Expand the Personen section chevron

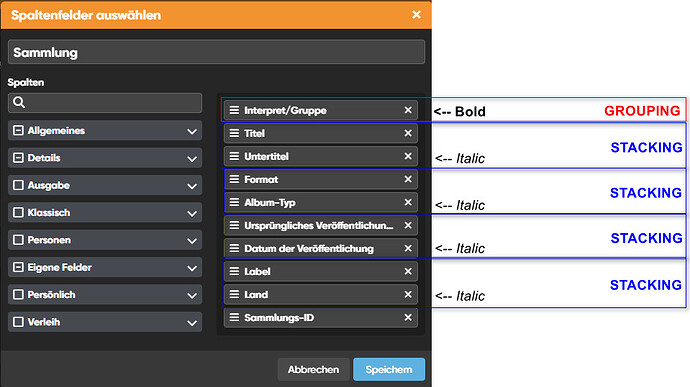click(x=192, y=241)
